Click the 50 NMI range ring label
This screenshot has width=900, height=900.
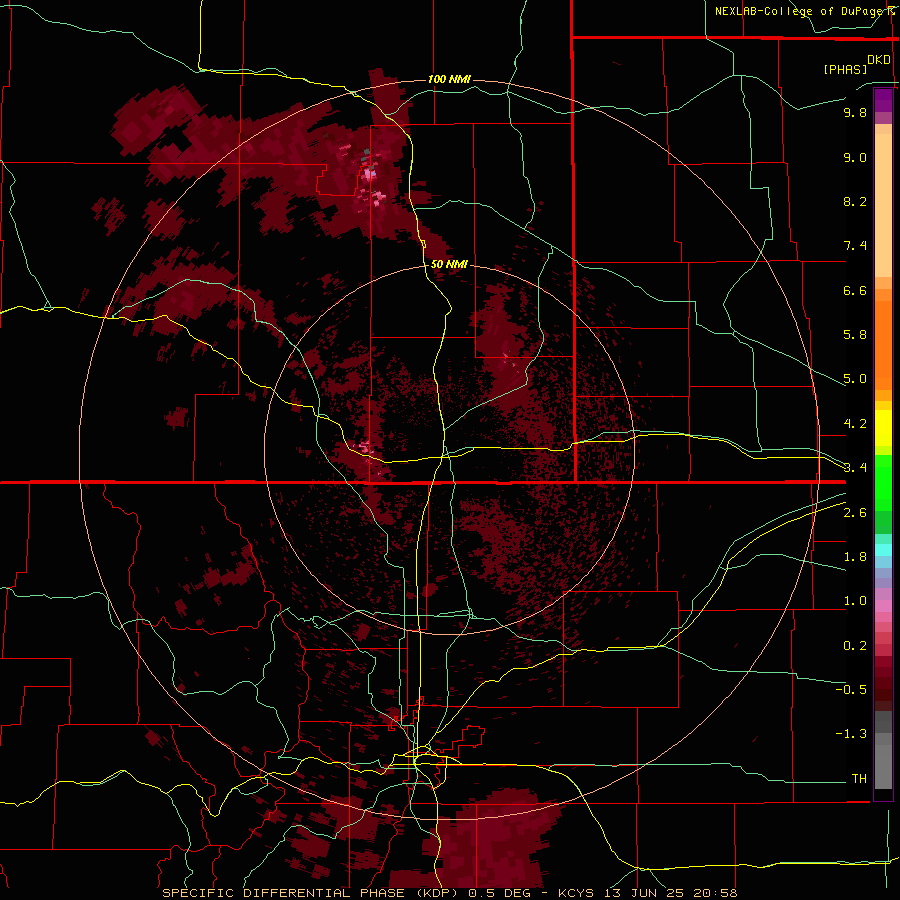[449, 264]
